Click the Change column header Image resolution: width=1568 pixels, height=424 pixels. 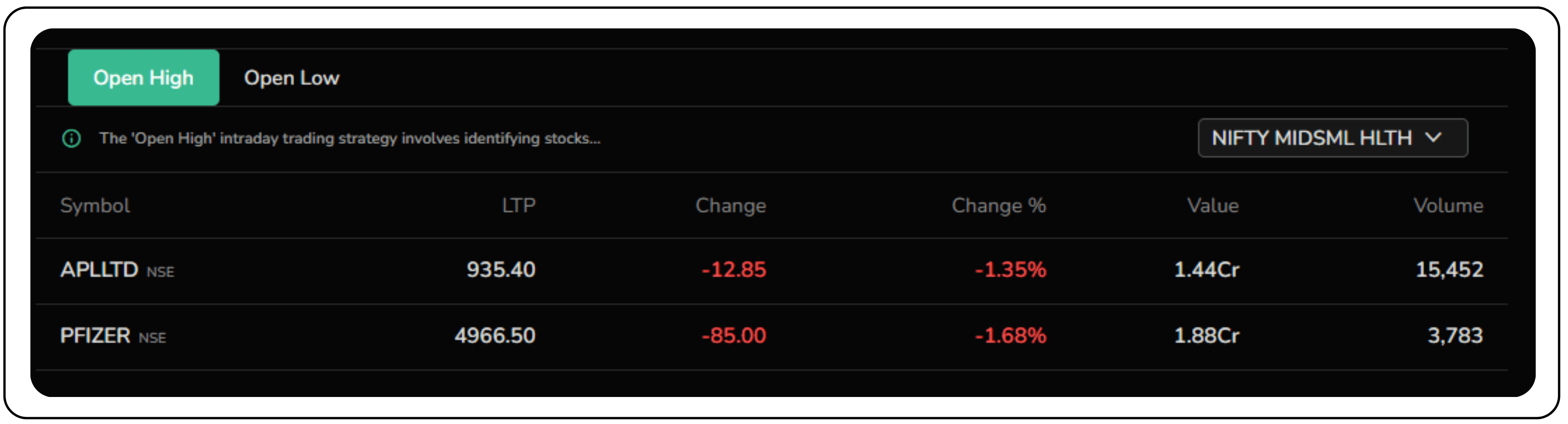(x=731, y=205)
